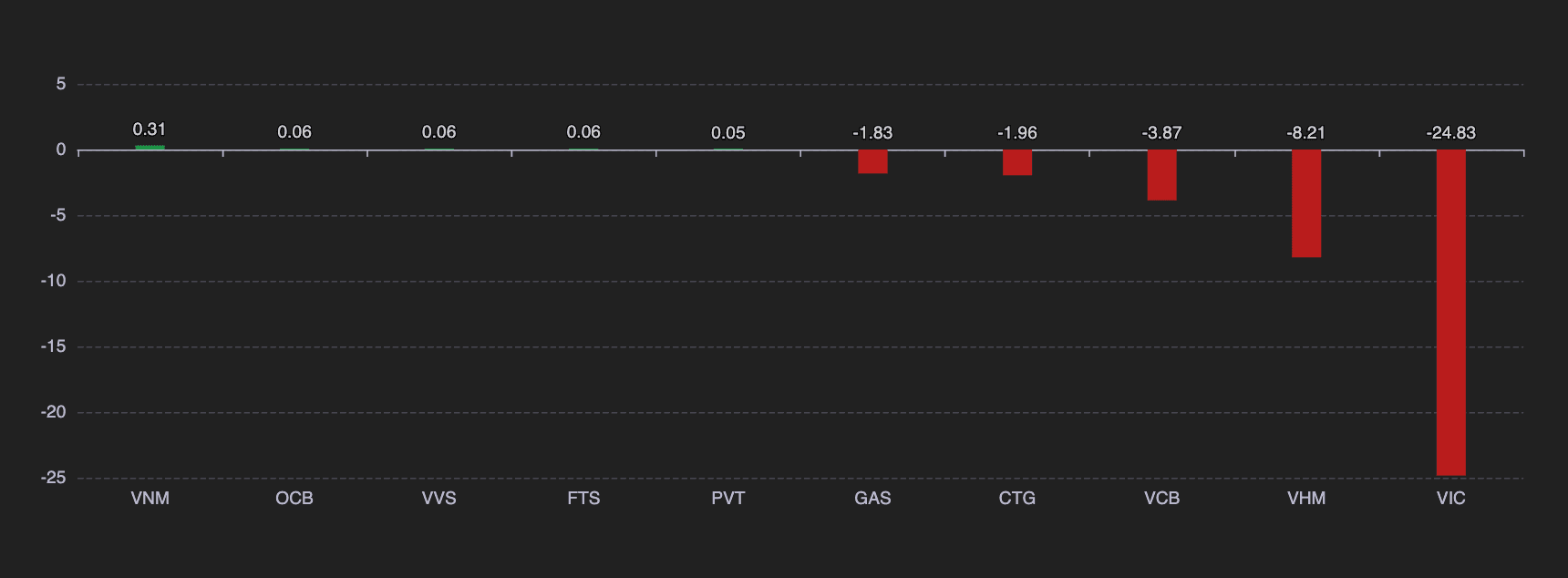Screen dimensions: 1568x578
Task: Select the red VCB bar
Action: (1161, 175)
